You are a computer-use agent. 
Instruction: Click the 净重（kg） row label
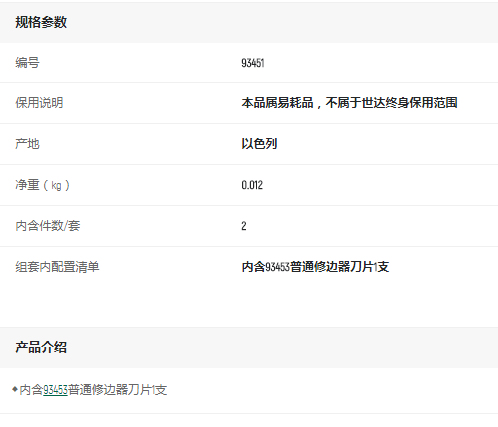(x=42, y=185)
